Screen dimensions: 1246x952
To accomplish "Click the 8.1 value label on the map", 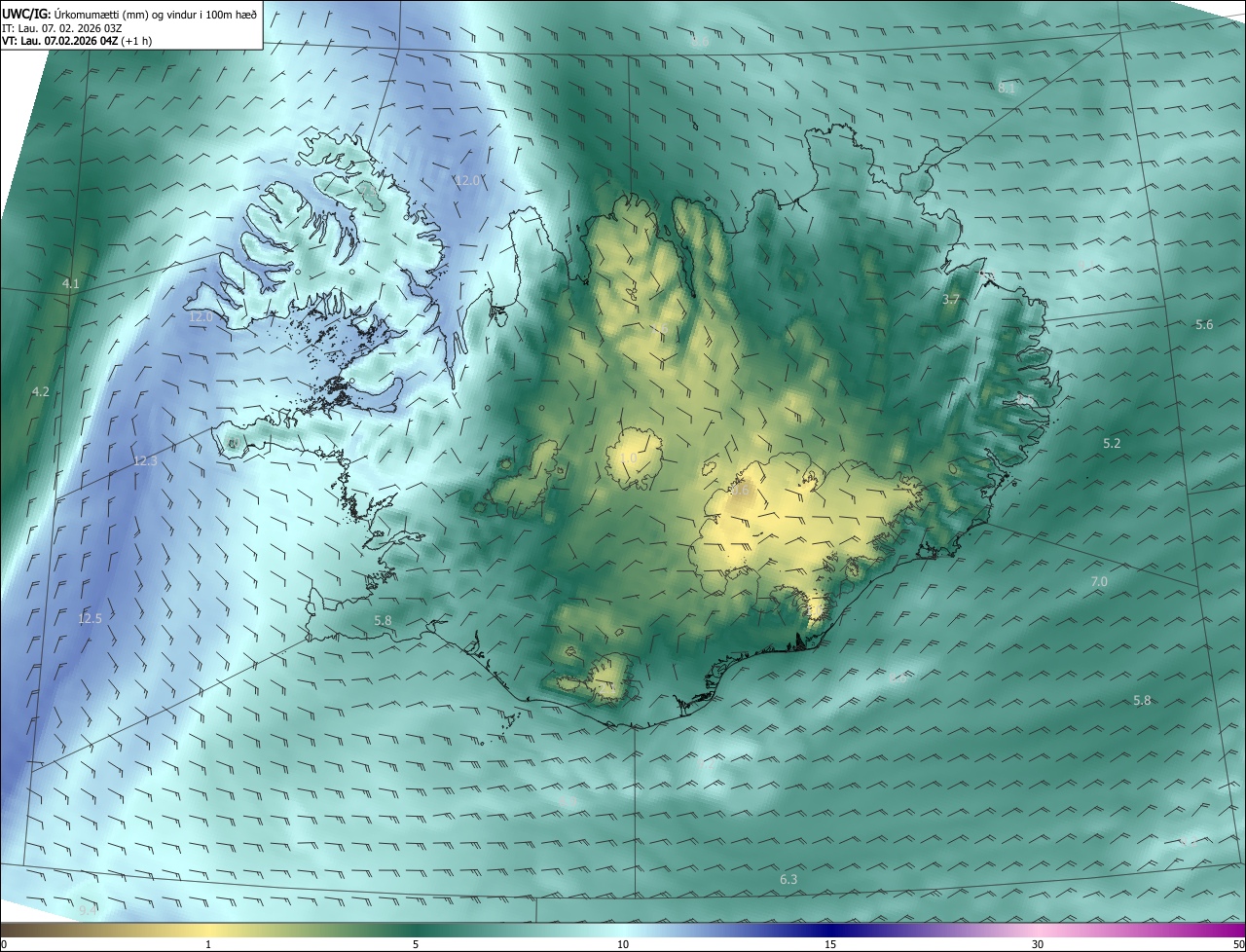I will pos(1007,88).
